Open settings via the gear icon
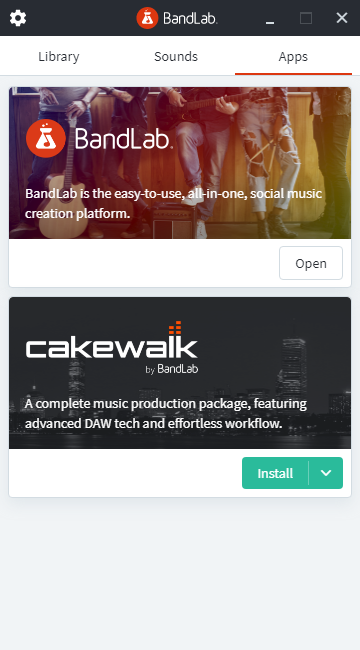This screenshot has height=650, width=360. (18, 18)
